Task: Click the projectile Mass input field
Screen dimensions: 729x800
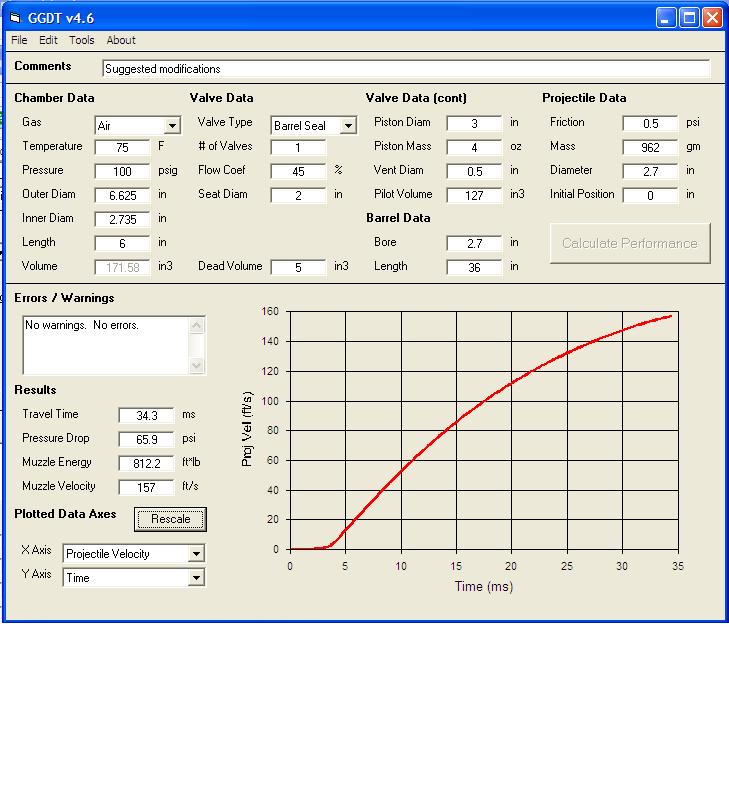Action: coord(650,147)
